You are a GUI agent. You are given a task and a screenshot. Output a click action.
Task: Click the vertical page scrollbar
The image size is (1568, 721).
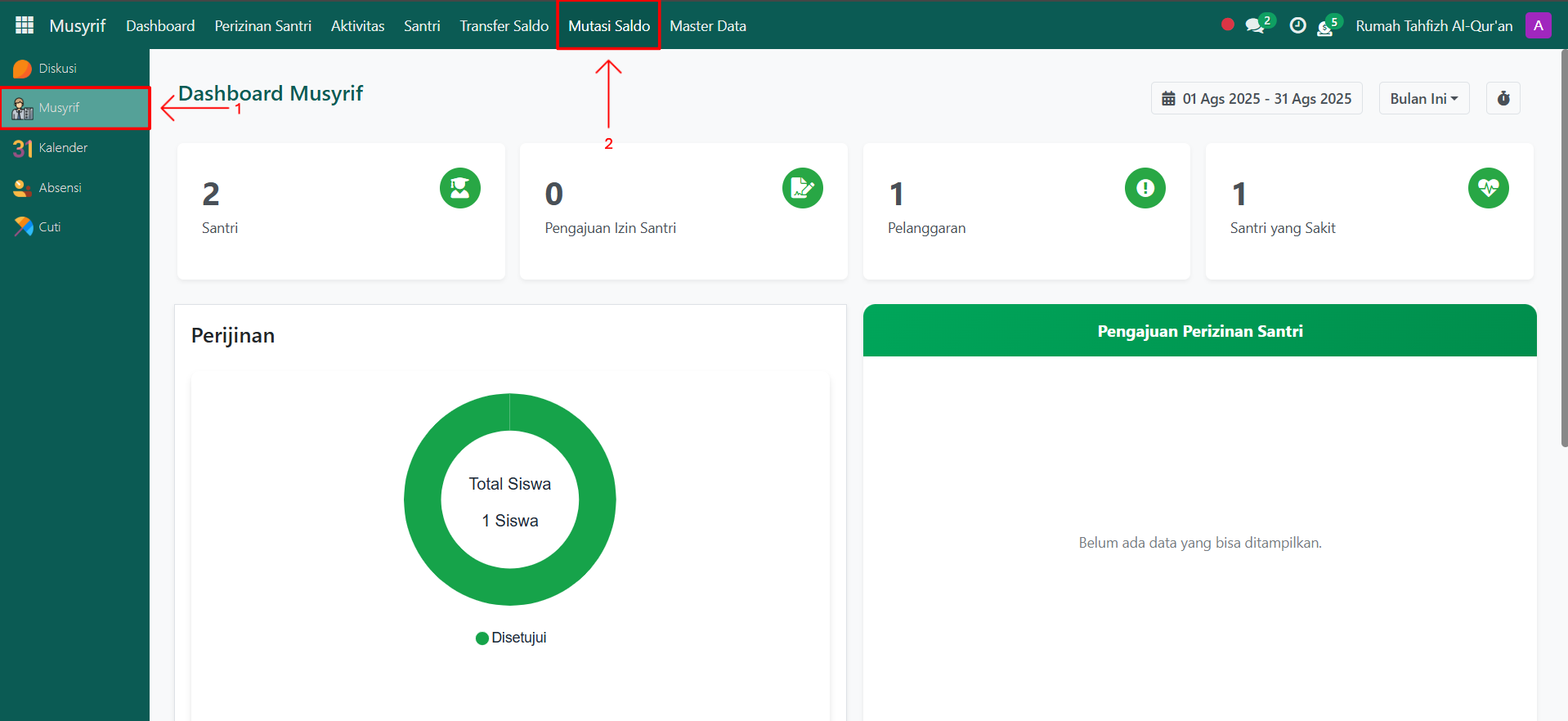coord(1564,245)
